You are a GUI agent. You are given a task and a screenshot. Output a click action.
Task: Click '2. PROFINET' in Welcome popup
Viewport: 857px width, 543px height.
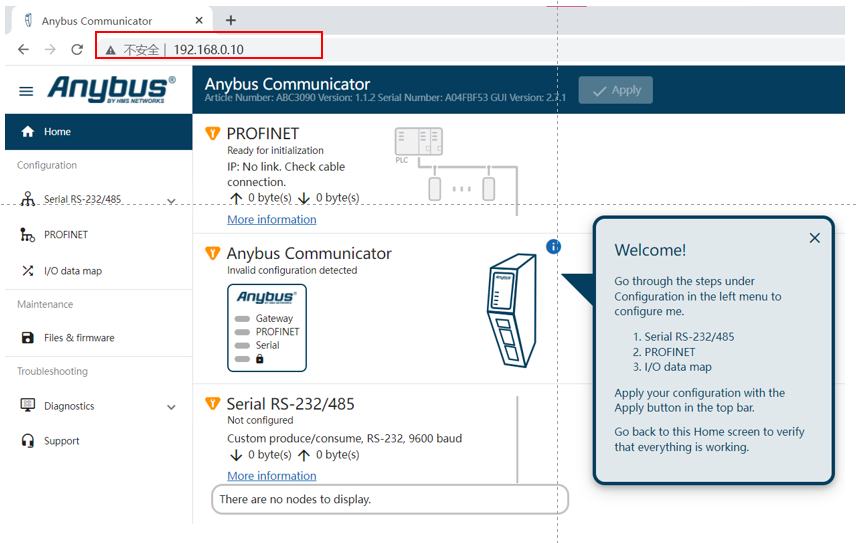coord(664,352)
